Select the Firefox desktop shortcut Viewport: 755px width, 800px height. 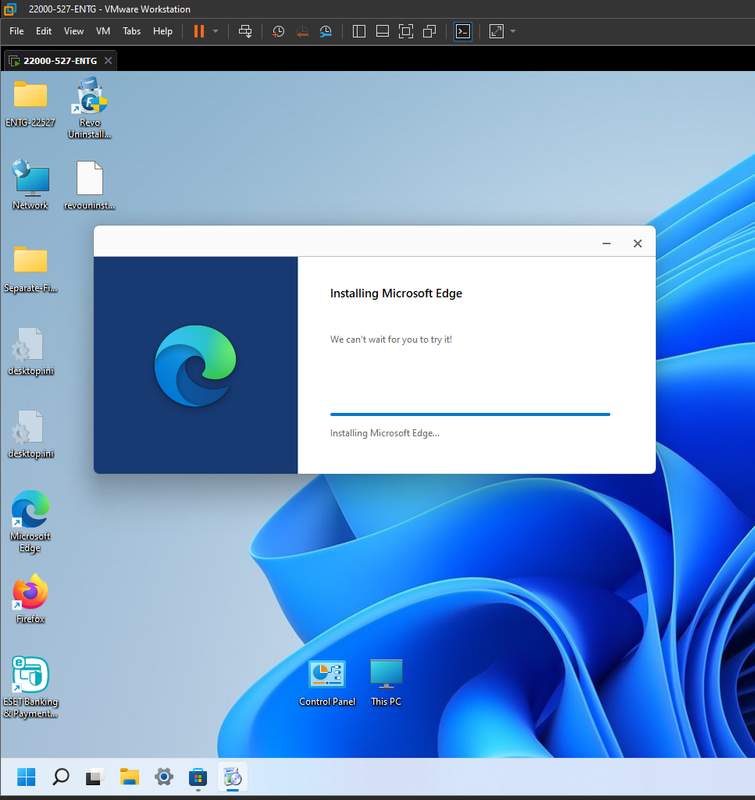tap(31, 599)
